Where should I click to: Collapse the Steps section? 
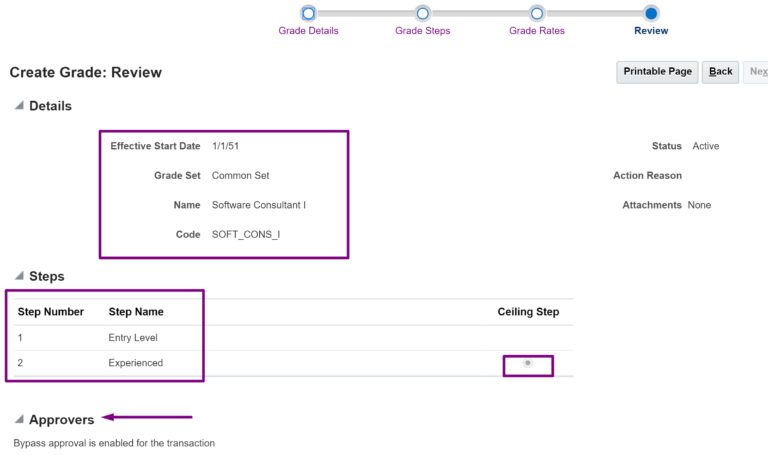(x=19, y=276)
